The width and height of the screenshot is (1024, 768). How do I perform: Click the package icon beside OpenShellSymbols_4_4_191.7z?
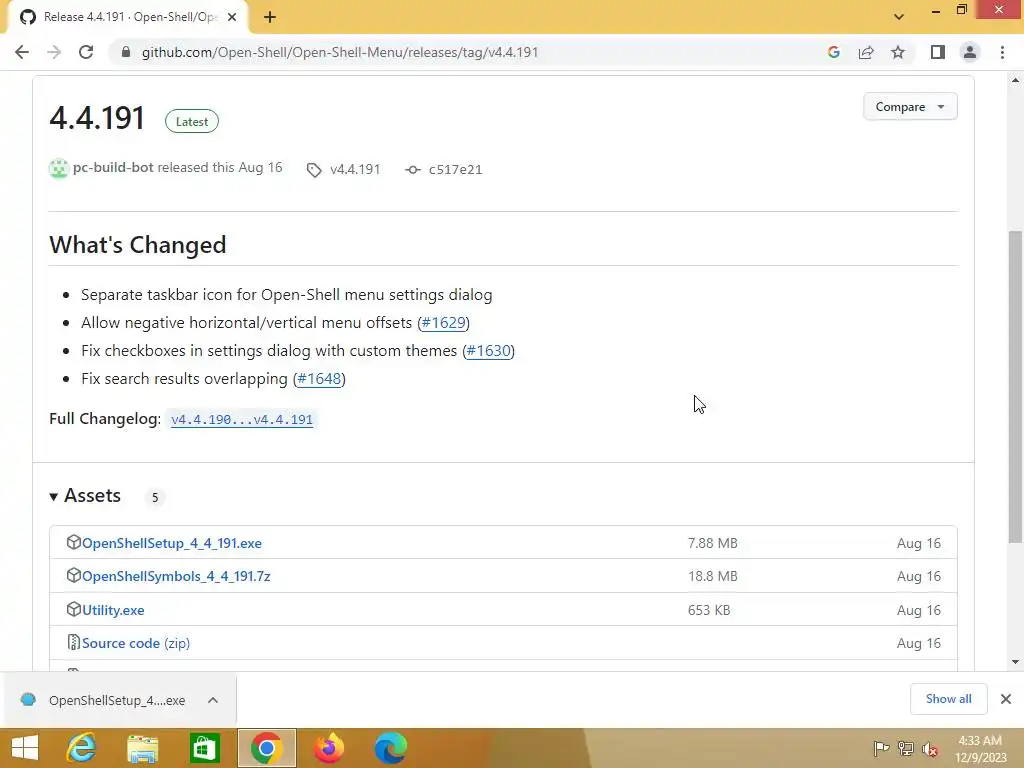click(x=74, y=575)
